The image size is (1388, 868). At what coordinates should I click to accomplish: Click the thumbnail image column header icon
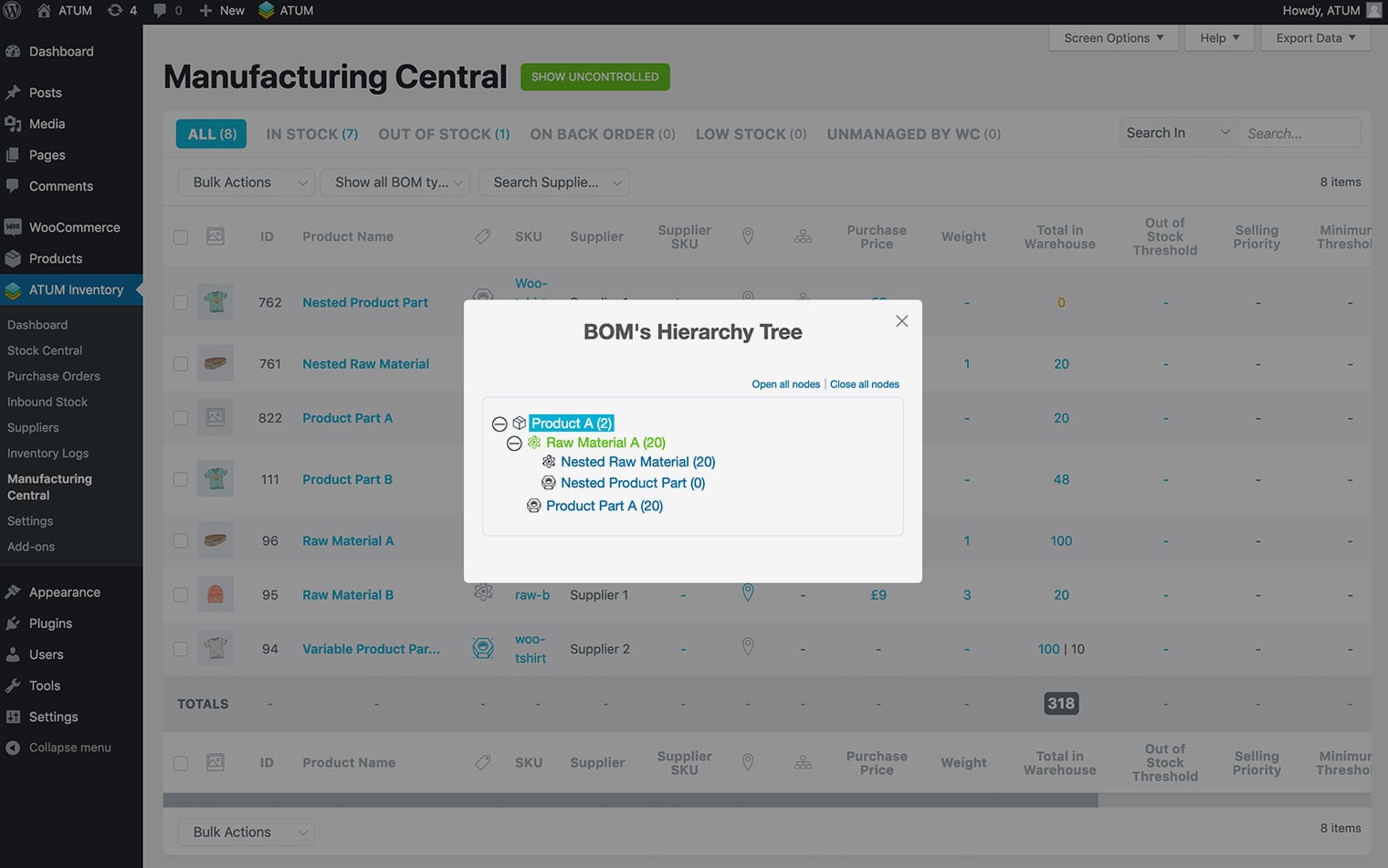[216, 236]
